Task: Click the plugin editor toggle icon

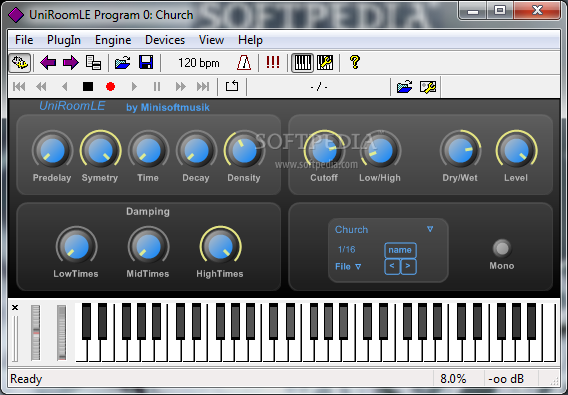Action: pos(20,63)
